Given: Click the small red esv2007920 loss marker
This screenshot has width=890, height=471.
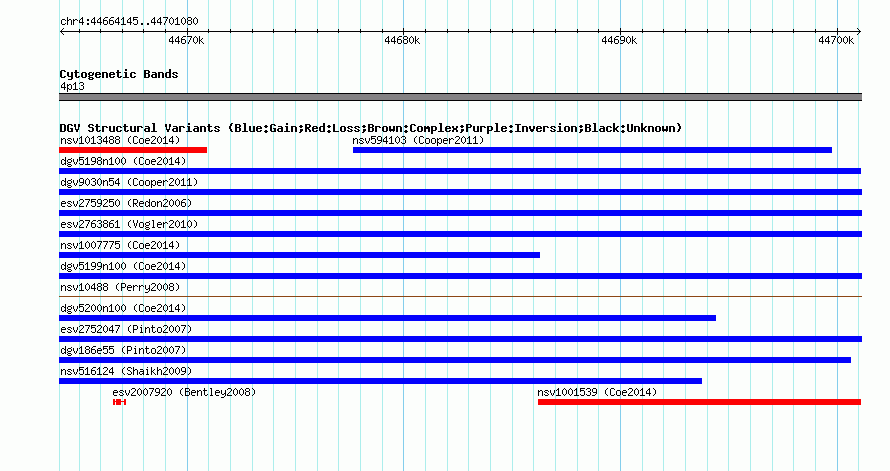Looking at the screenshot, I should [119, 402].
